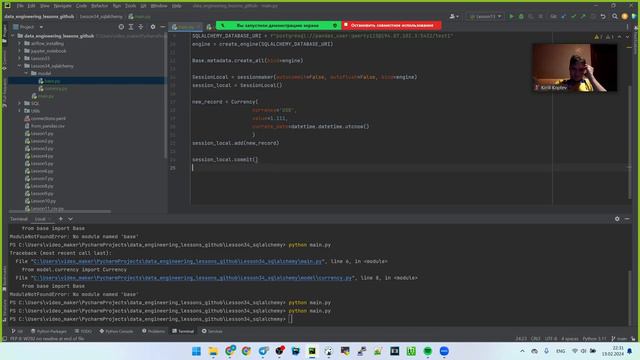The image size is (640, 360).
Task: Open currency.py traceback link in terminal
Action: [x=192, y=278]
